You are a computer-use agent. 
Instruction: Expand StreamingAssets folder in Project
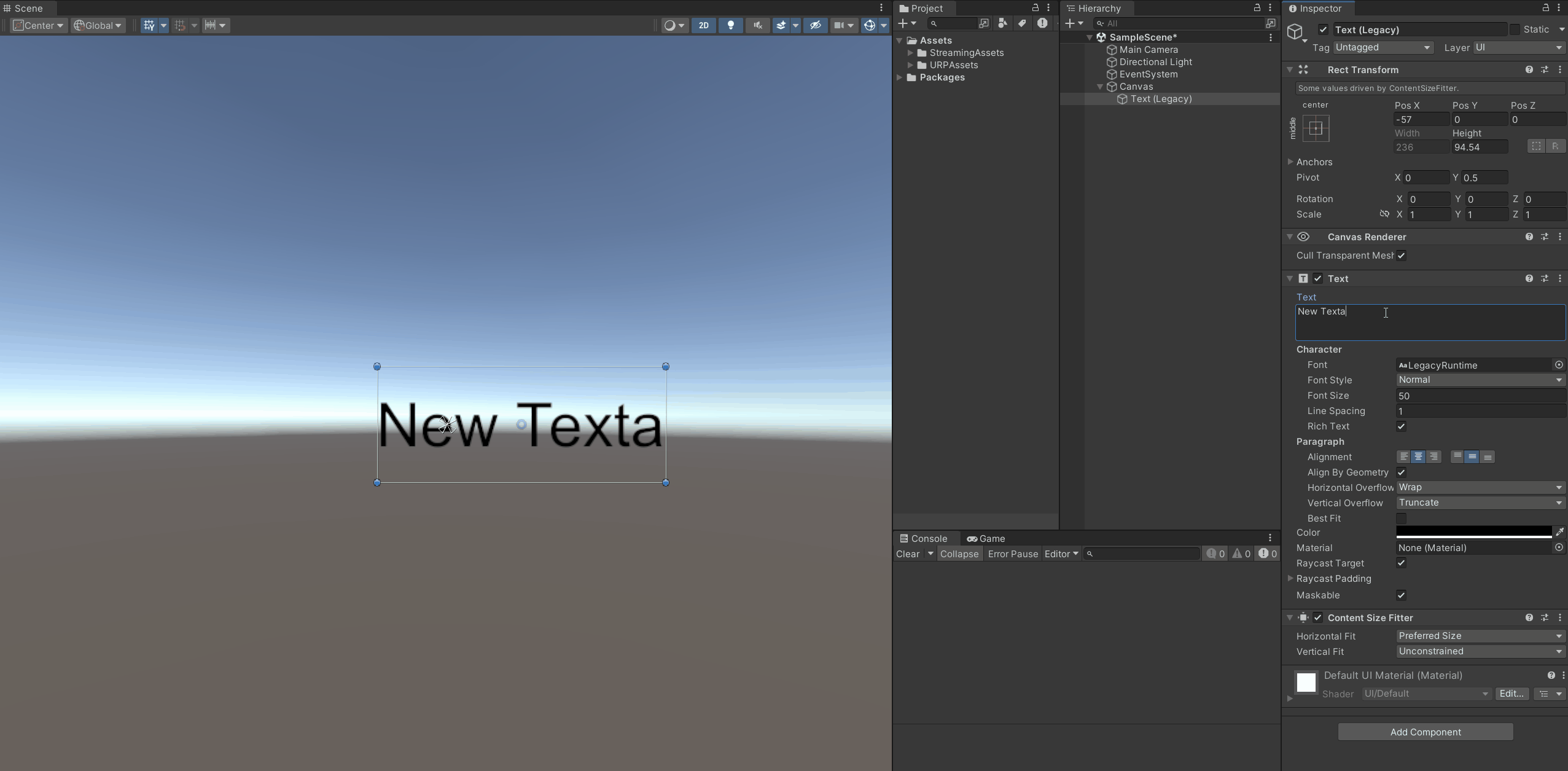point(910,53)
